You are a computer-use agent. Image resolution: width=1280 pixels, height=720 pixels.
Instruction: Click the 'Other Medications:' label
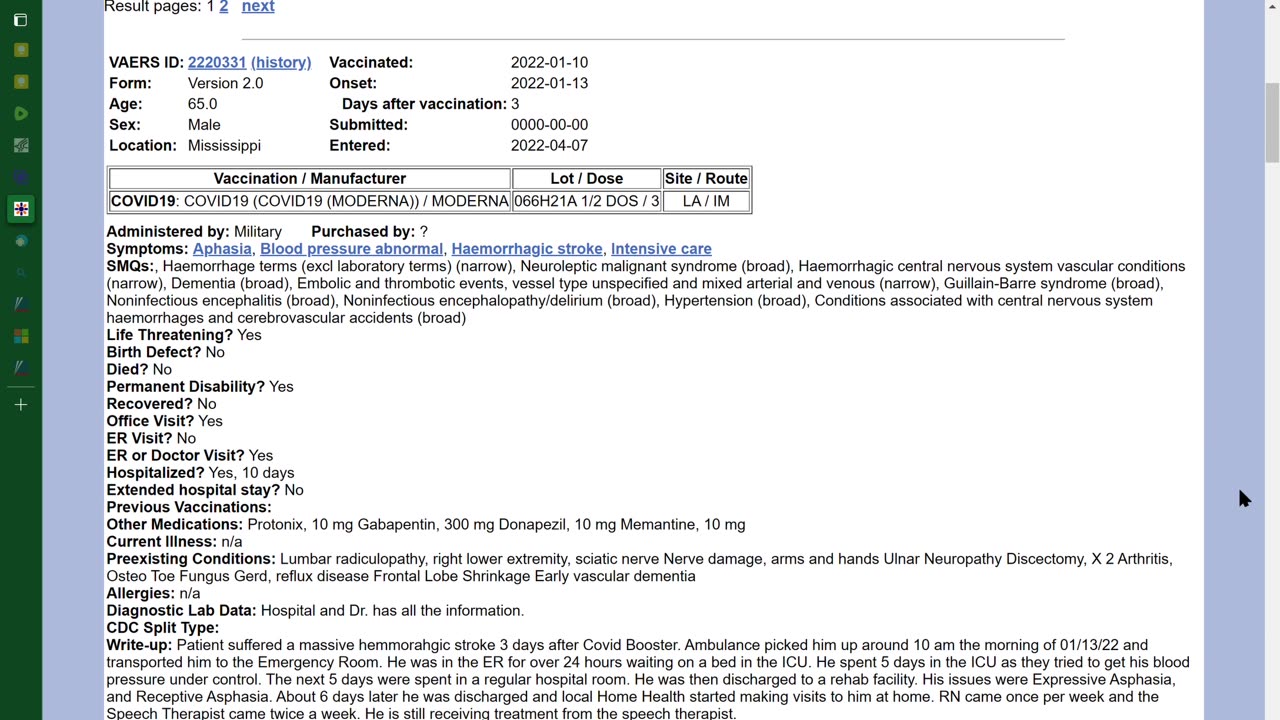pyautogui.click(x=175, y=525)
